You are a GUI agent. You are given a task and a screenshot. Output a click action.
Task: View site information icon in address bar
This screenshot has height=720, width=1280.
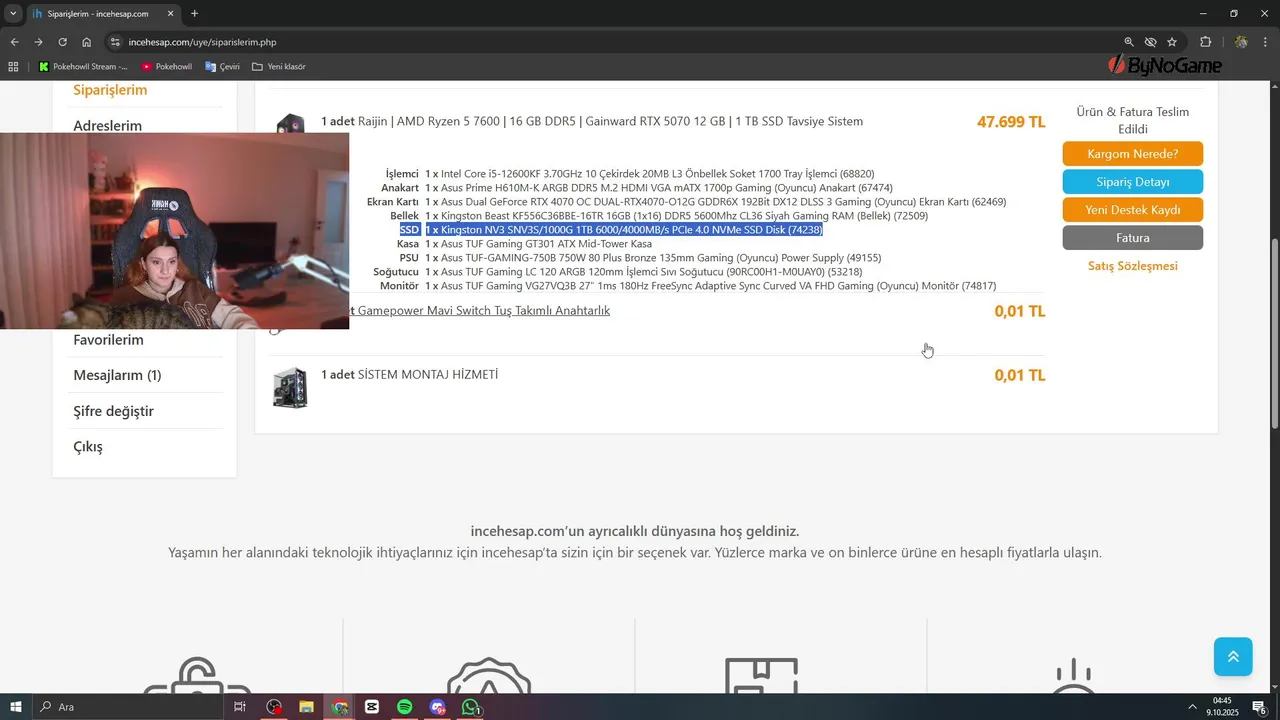click(115, 42)
